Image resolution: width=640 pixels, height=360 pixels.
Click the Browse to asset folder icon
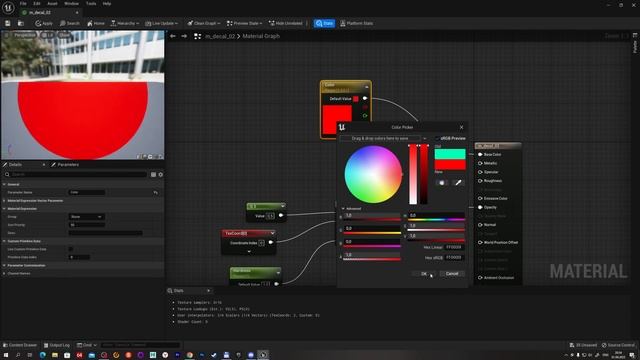(x=20, y=23)
